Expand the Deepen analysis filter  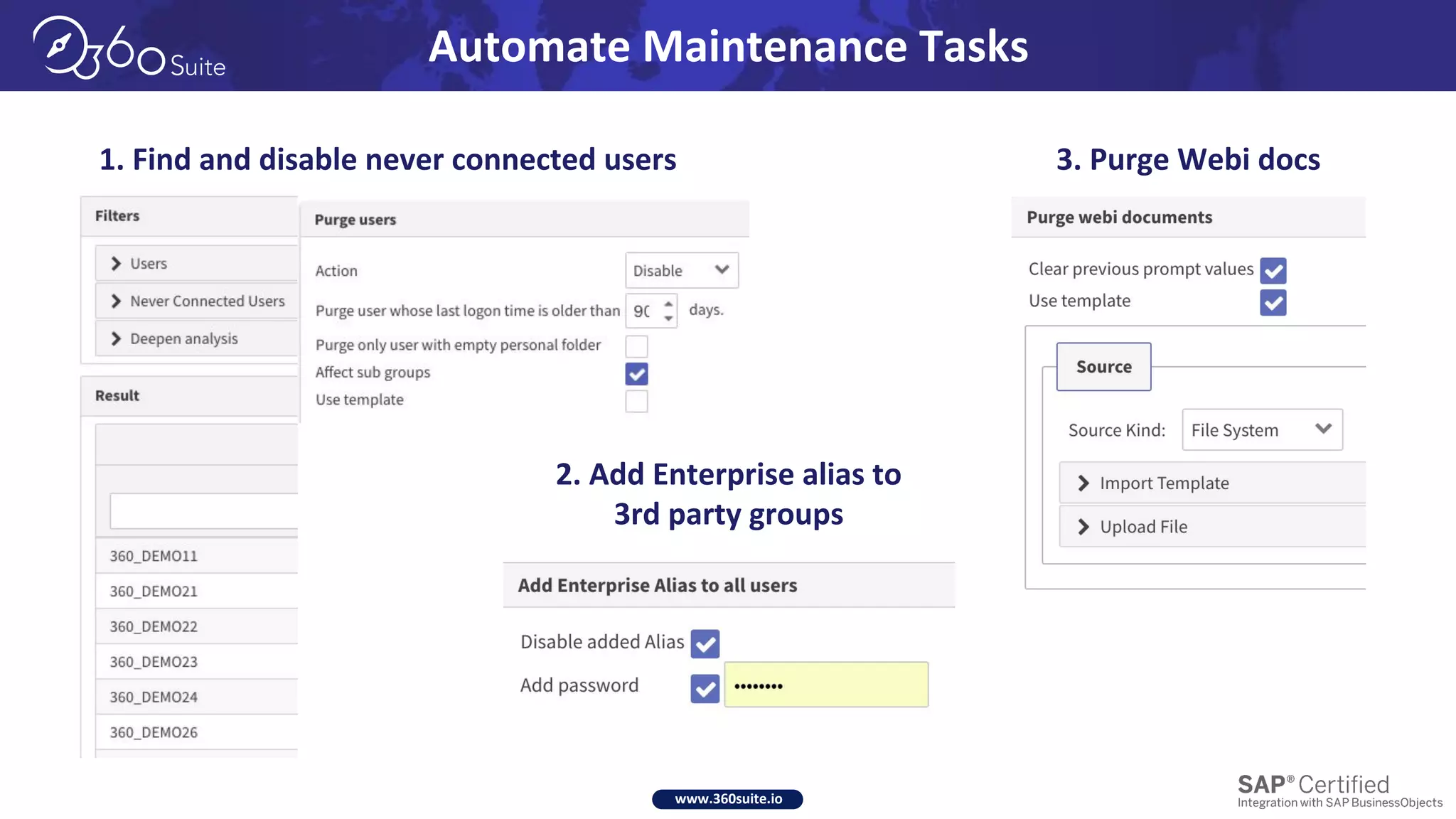pyautogui.click(x=197, y=339)
